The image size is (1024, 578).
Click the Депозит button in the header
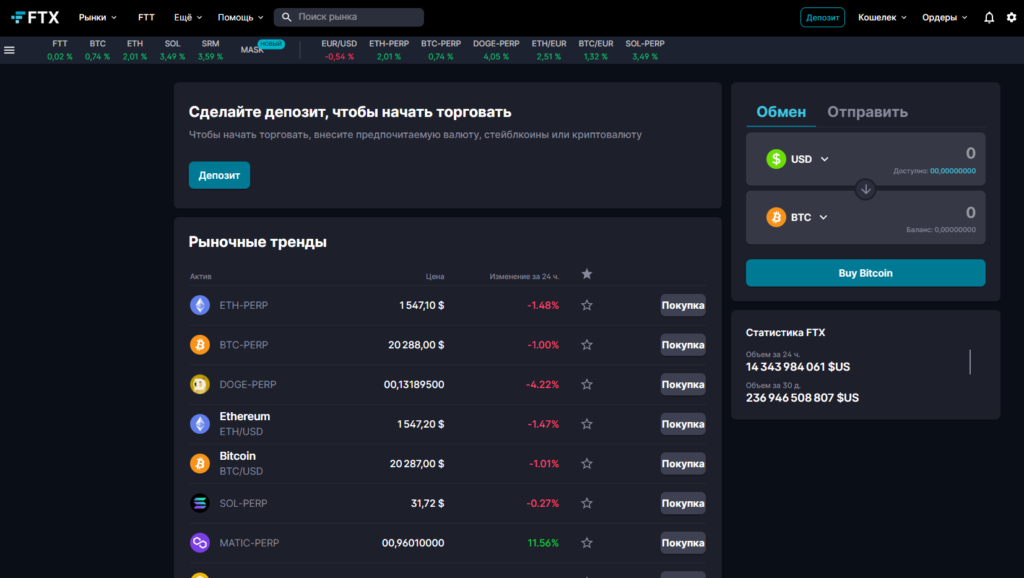822,16
